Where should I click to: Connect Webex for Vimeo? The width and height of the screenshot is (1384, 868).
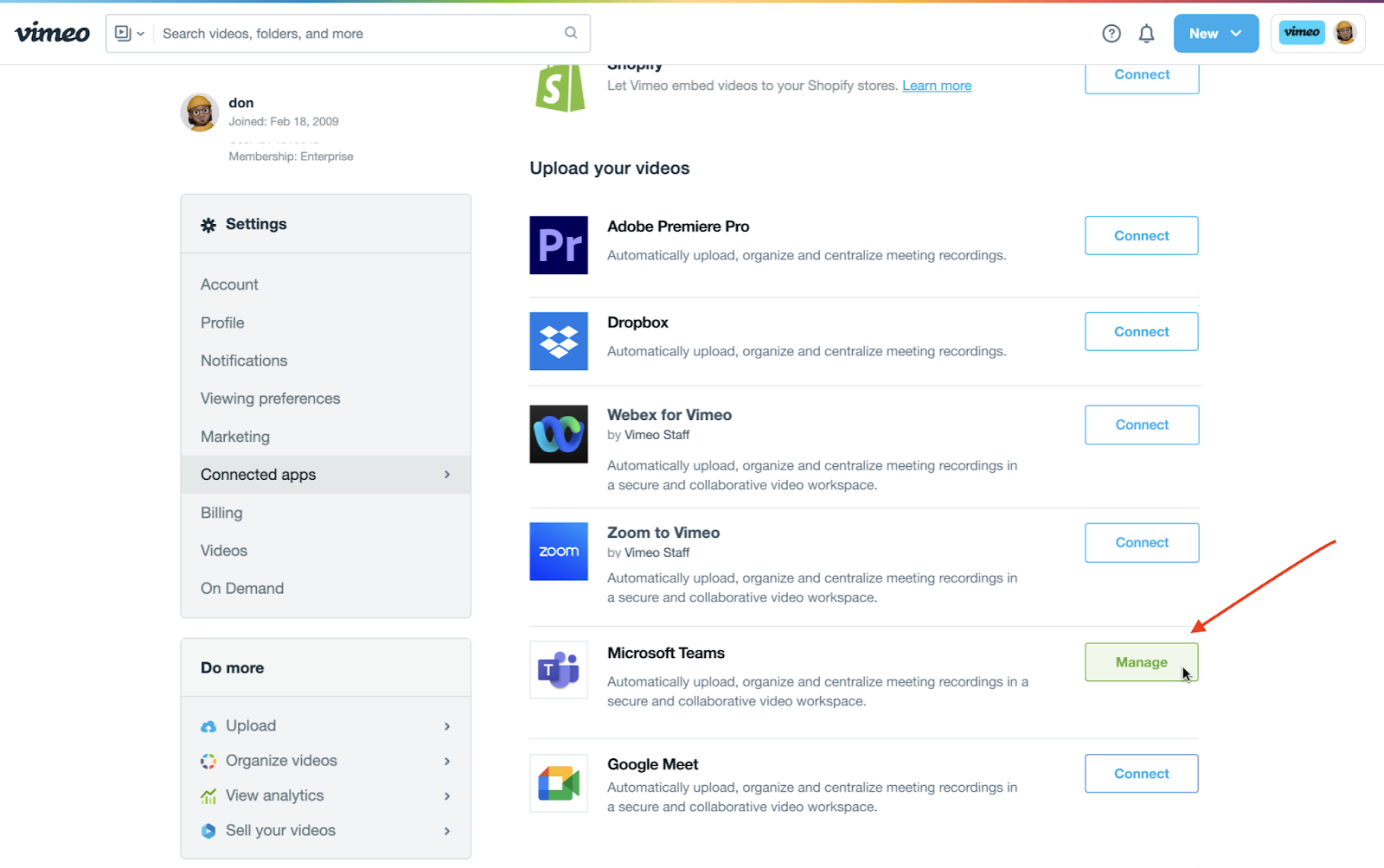[1142, 425]
